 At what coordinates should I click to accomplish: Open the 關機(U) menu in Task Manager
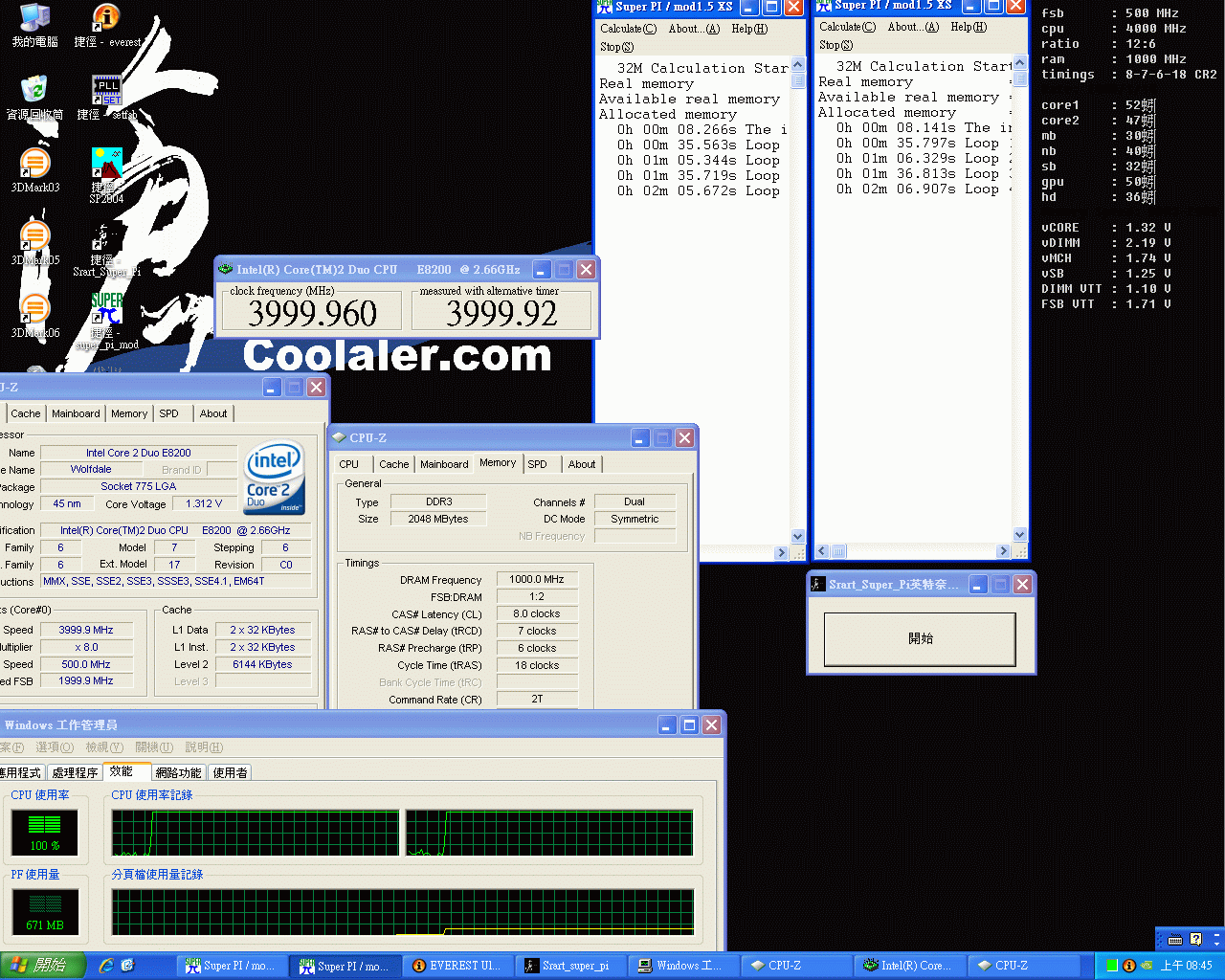click(154, 747)
